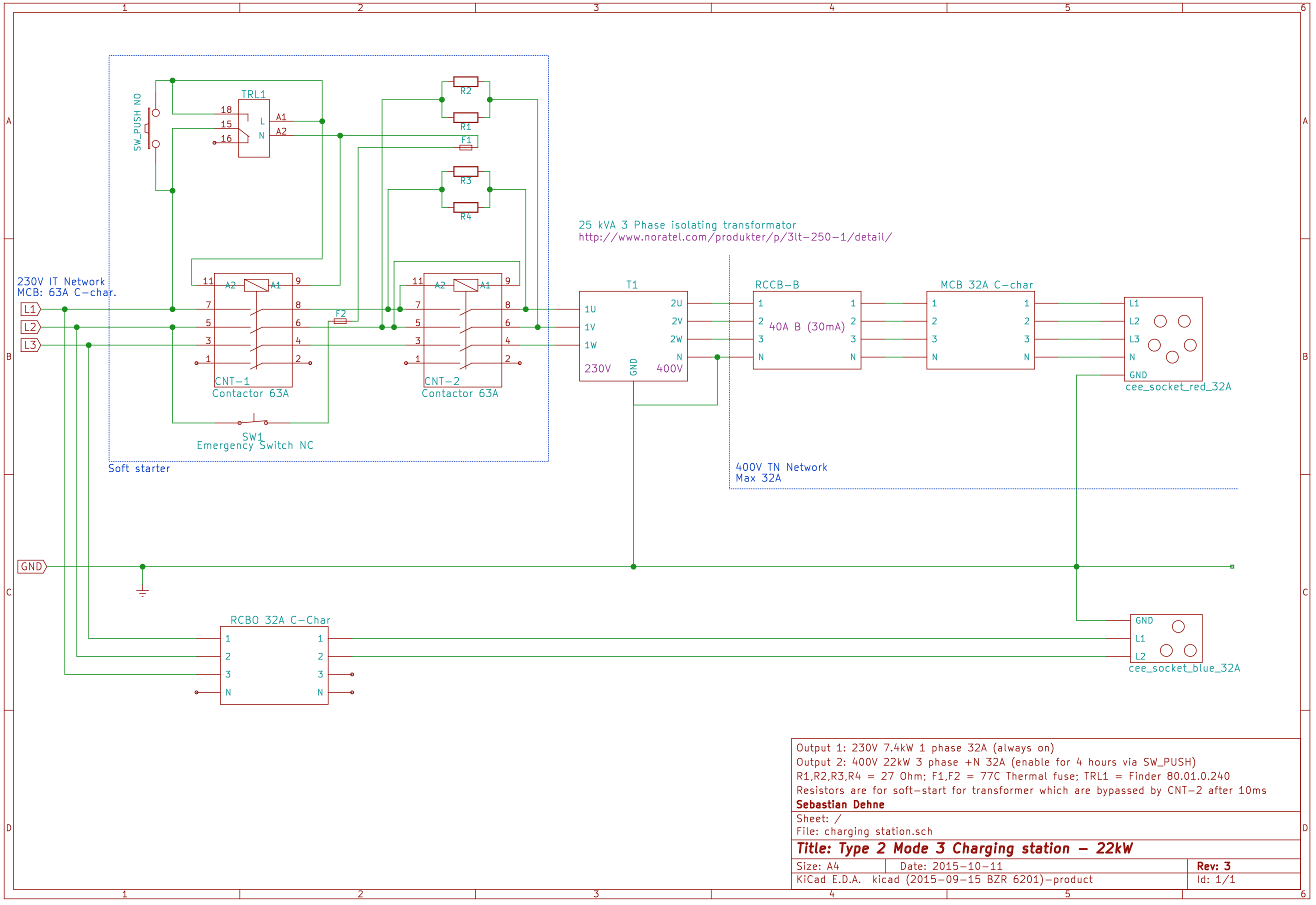Click the '230V' label in T1
Viewport: 1316px width, 905px height.
tap(597, 368)
